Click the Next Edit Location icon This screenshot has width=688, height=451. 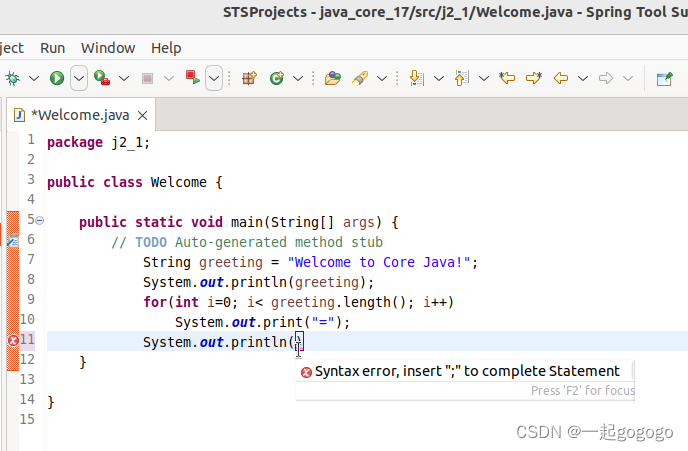click(534, 78)
